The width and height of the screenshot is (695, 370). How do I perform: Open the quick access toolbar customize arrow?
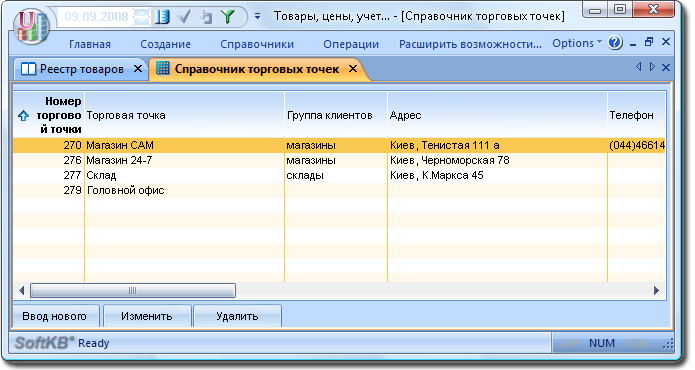coord(258,16)
